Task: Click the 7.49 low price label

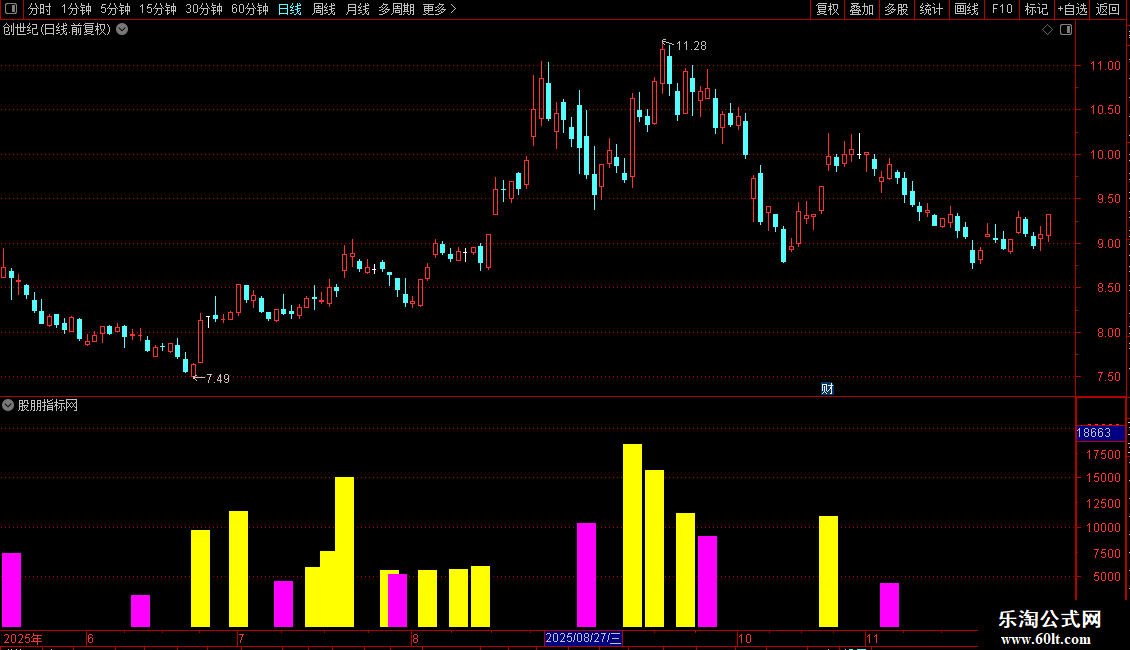Action: [218, 379]
